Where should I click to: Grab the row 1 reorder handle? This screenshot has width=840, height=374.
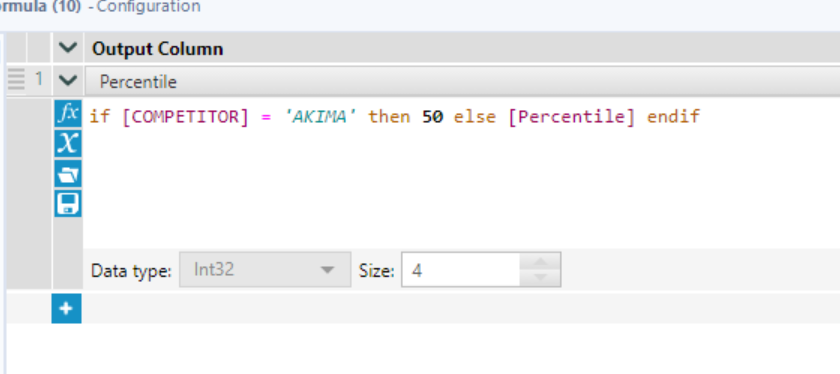17,80
